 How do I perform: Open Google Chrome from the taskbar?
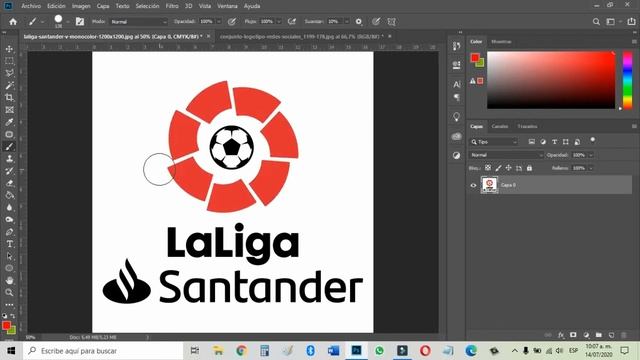pyautogui.click(x=241, y=351)
